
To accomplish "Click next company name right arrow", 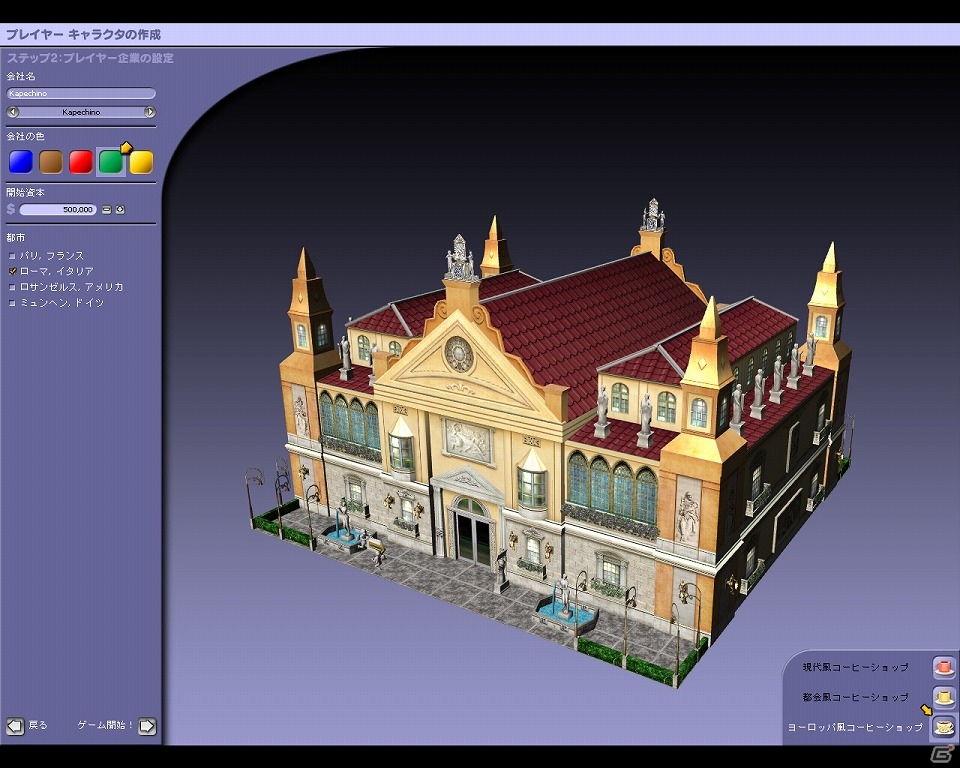I will point(149,112).
